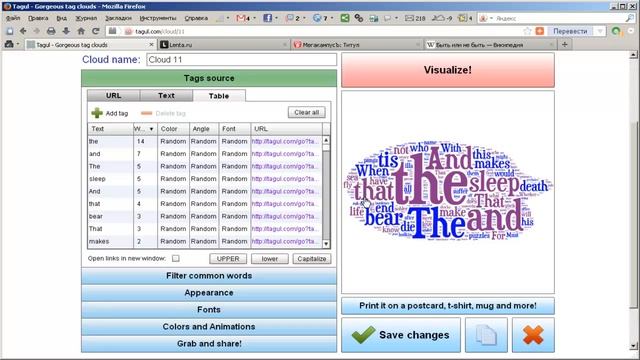Image resolution: width=640 pixels, height=360 pixels.
Task: Click the bookmark star in address bar
Action: (527, 31)
